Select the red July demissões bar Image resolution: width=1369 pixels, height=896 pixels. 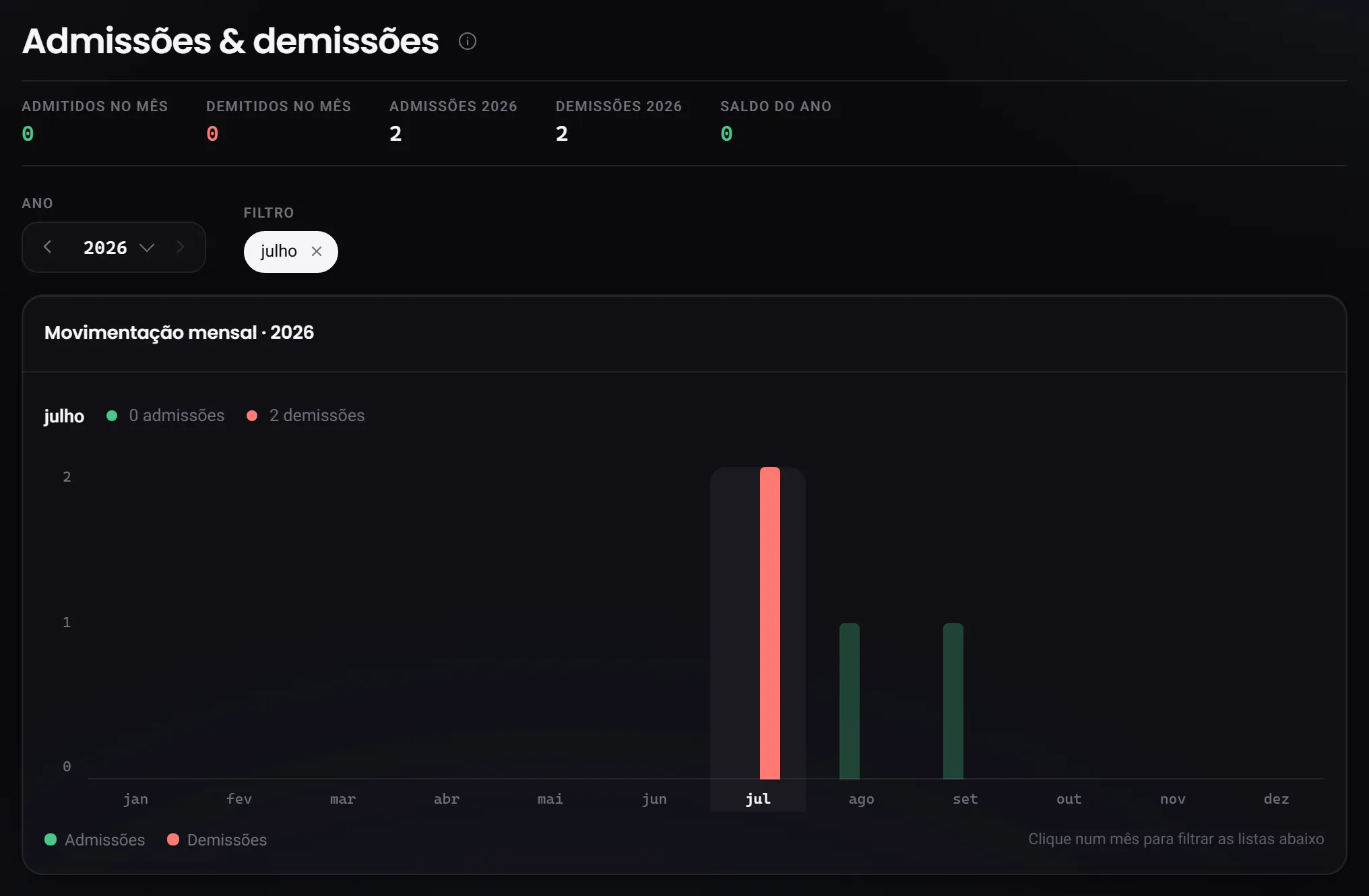click(x=769, y=623)
